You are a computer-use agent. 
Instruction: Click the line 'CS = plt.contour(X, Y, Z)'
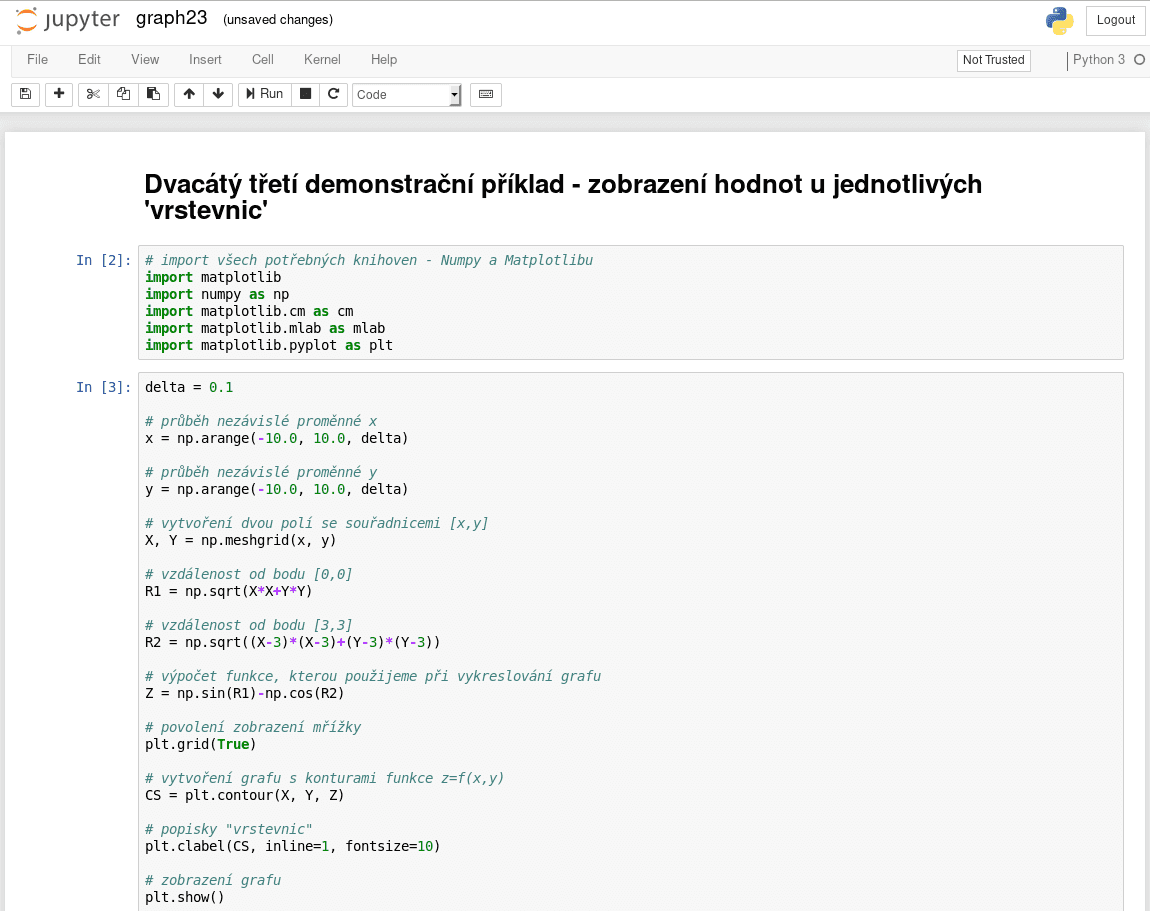click(244, 795)
